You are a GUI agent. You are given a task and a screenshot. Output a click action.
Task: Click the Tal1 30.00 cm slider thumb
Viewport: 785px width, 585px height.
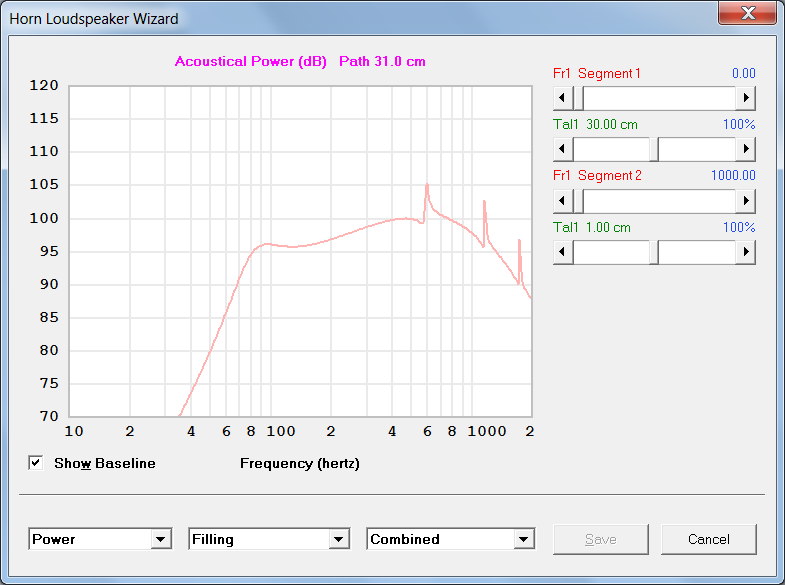654,149
